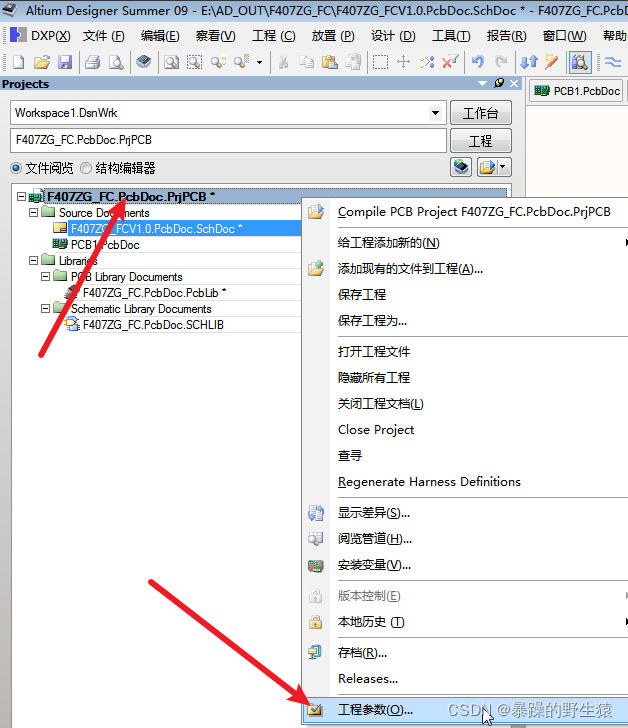Image resolution: width=628 pixels, height=728 pixels.
Task: Click the Zoom Selected Objects icon
Action: pyautogui.click(x=218, y=62)
